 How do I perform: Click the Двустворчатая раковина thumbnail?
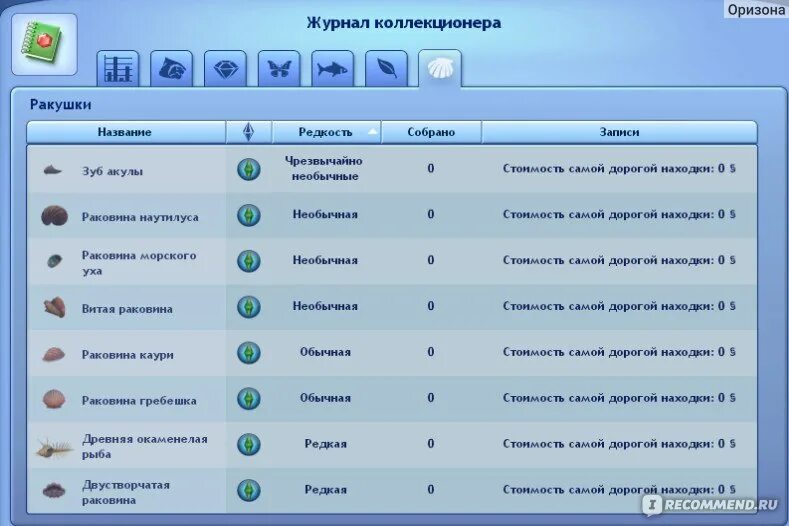[x=54, y=490]
